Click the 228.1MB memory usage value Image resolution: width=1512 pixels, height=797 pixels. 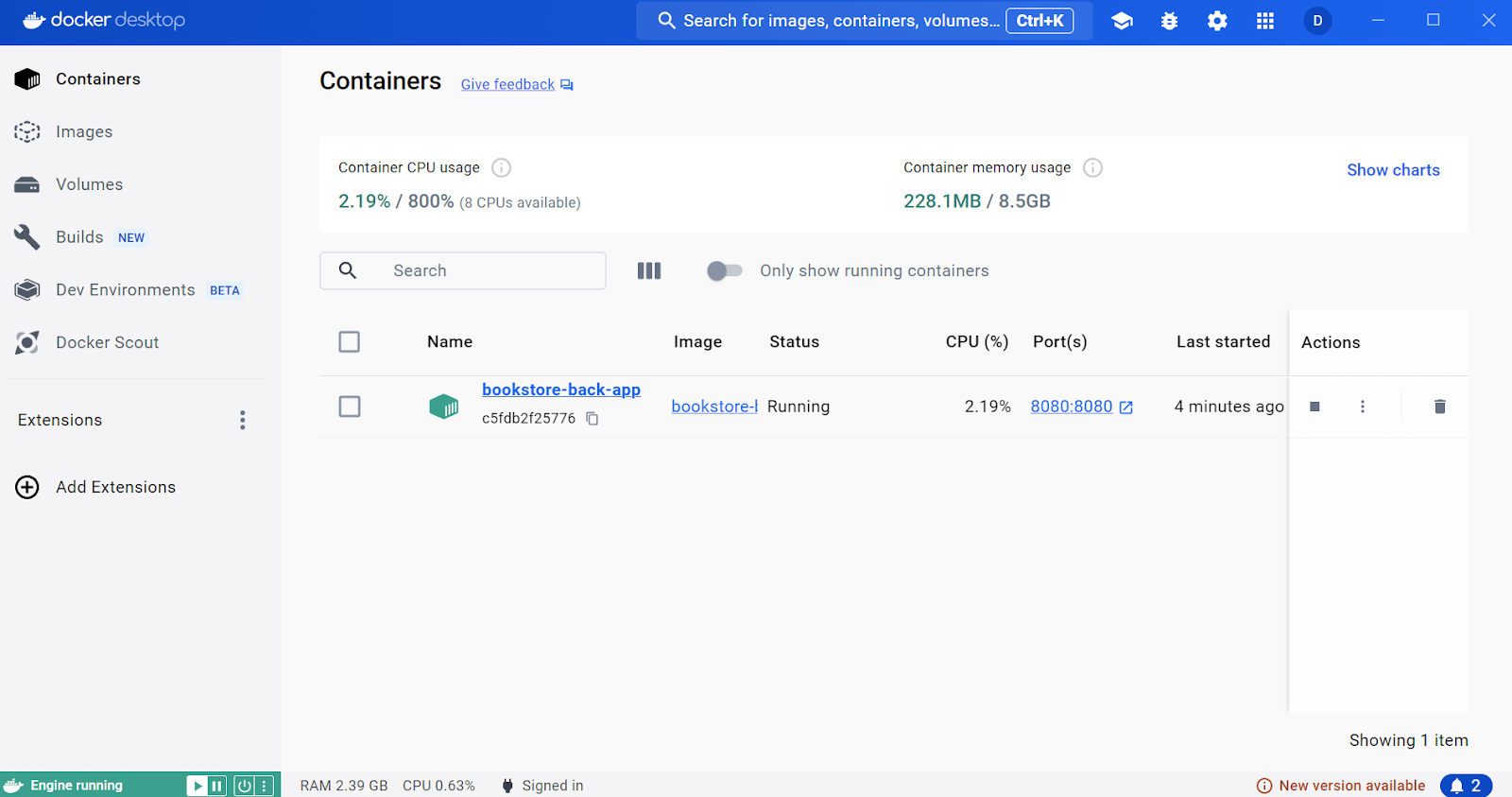pos(942,201)
